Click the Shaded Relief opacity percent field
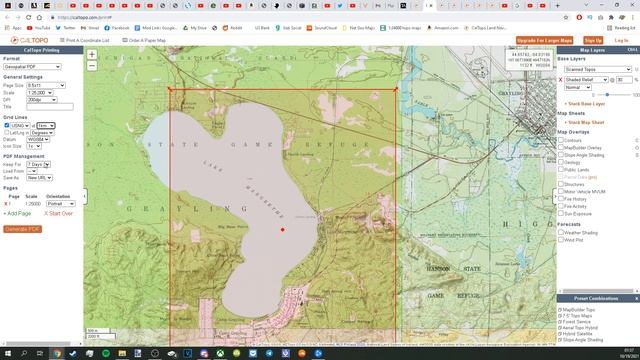 click(x=624, y=80)
